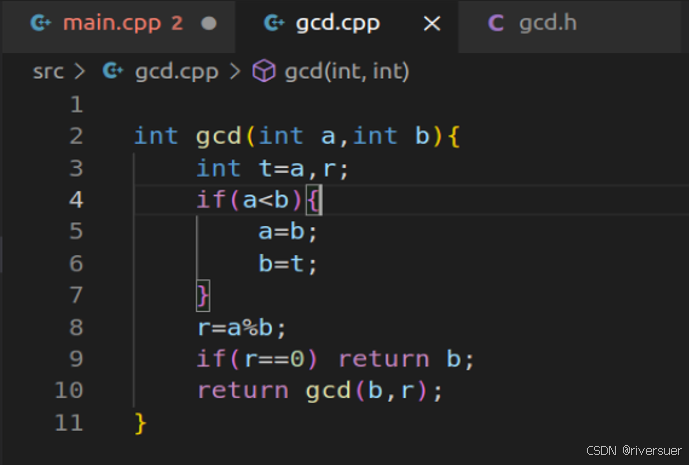
Task: Place cursor on 'return gcd(b,r);' line
Action: tap(319, 391)
